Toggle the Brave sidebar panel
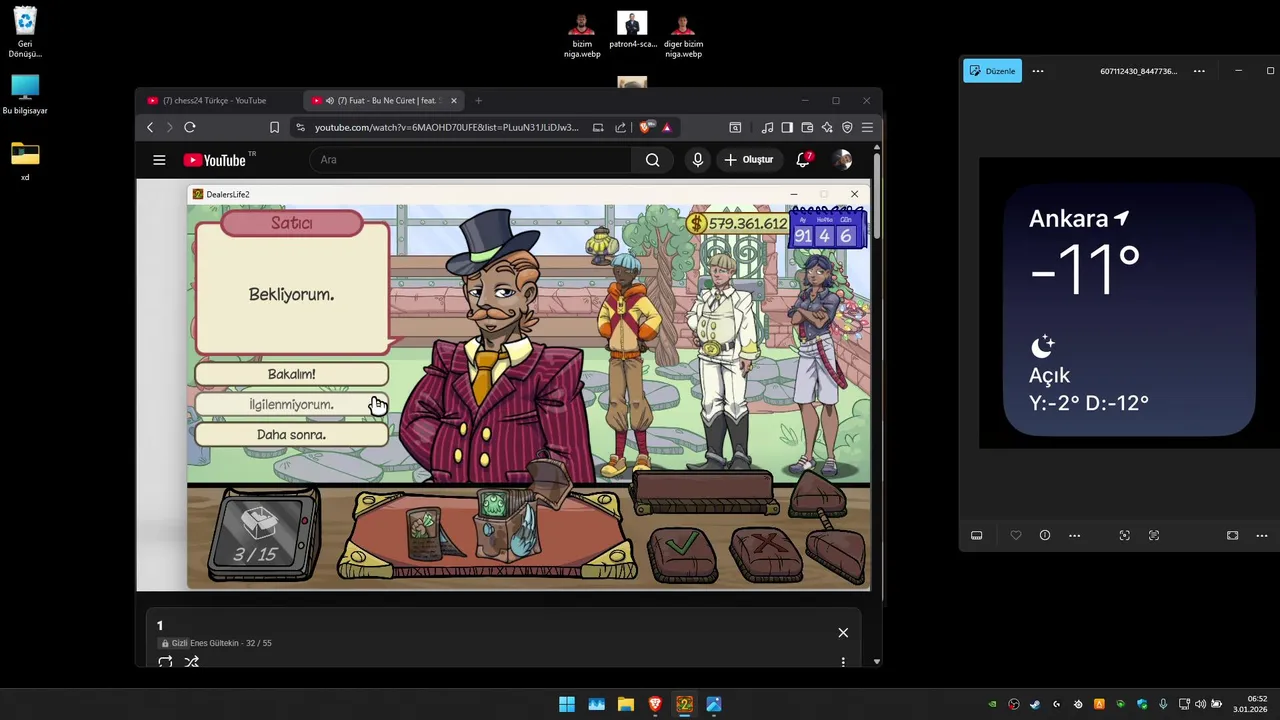Screen dimensions: 1280x720 point(787,127)
